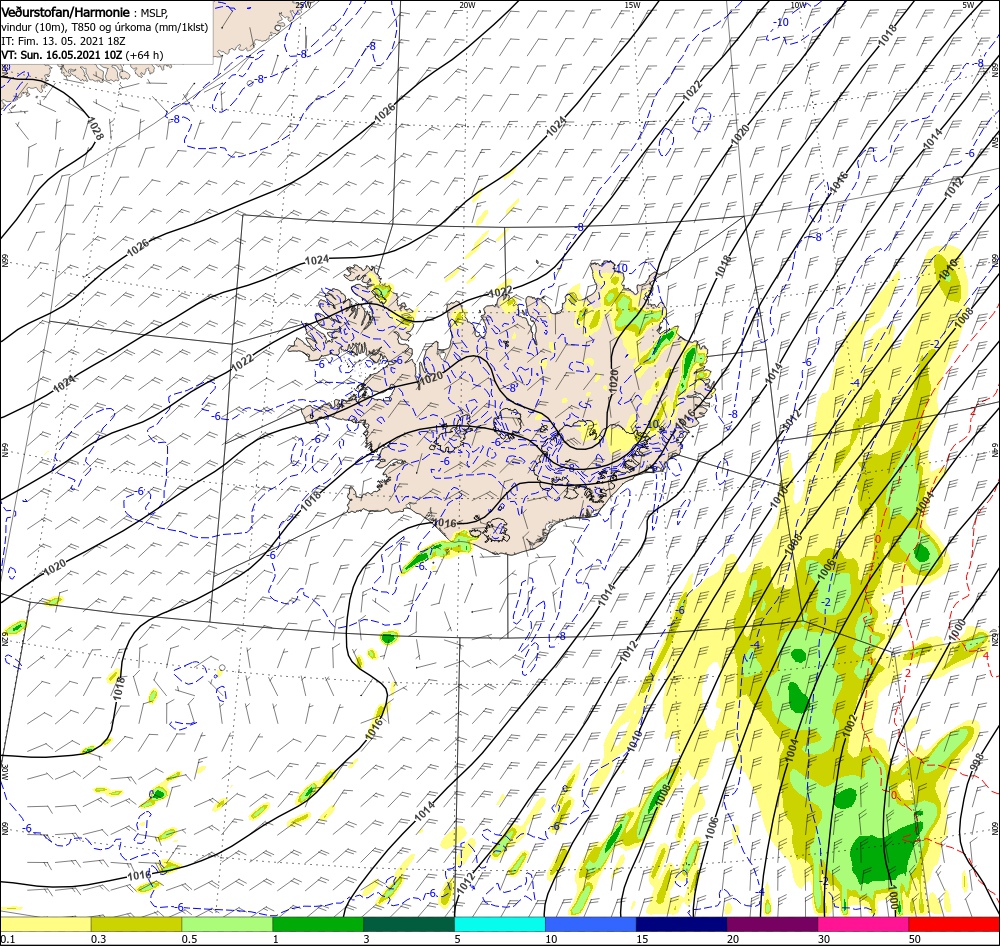The width and height of the screenshot is (1000, 946).
Task: Click the 'vindur (10m), T850 og úrkoma' line
Action: pyautogui.click(x=105, y=27)
